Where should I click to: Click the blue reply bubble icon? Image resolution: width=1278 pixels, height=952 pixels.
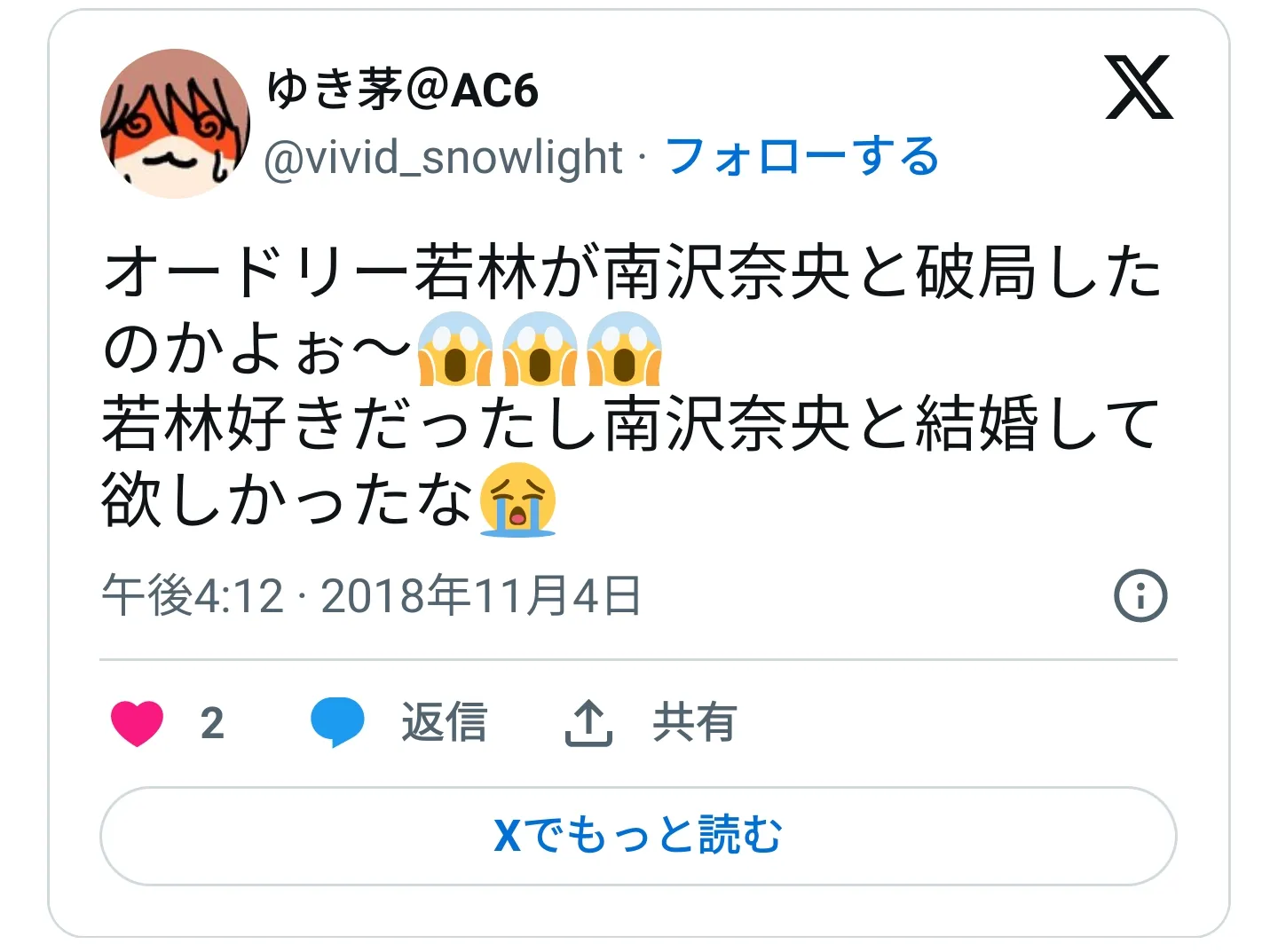pos(337,722)
